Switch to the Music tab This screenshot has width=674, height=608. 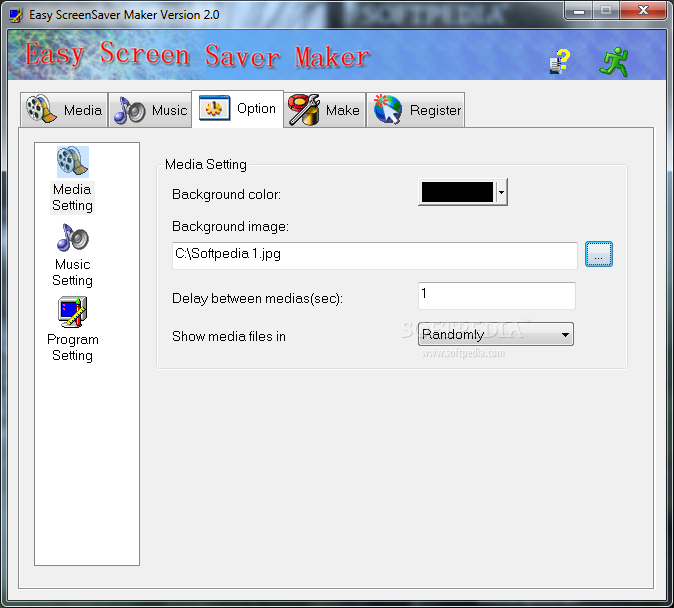(x=150, y=110)
